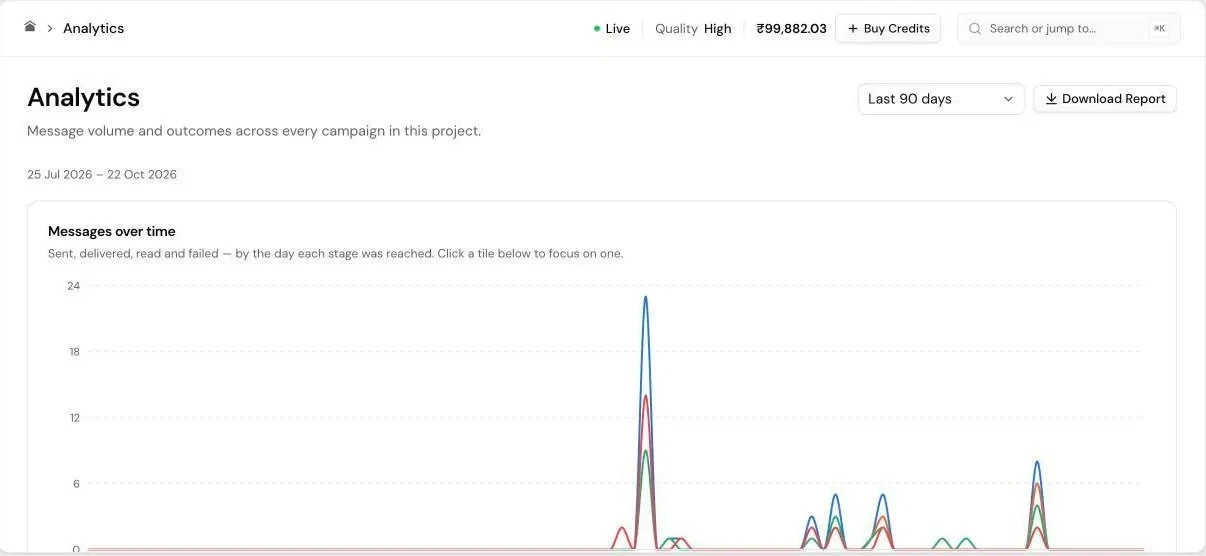Click the ⌘K shortcut badge
The height and width of the screenshot is (556, 1206).
click(x=1159, y=29)
